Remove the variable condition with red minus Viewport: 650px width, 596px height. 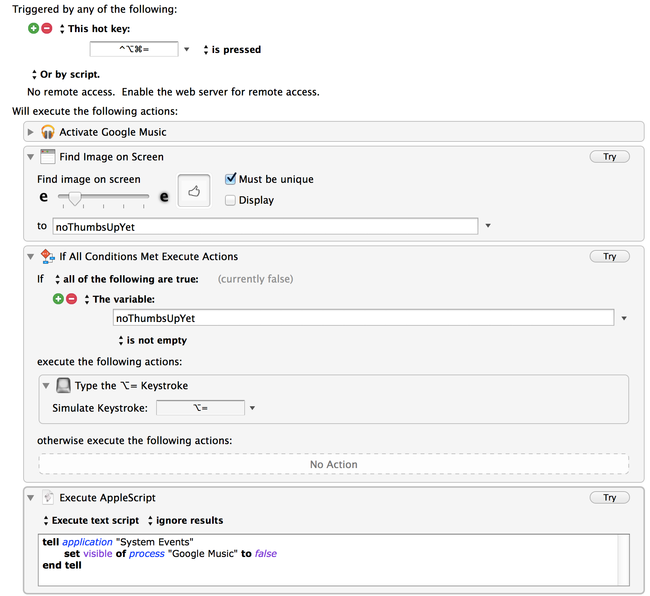pos(71,299)
